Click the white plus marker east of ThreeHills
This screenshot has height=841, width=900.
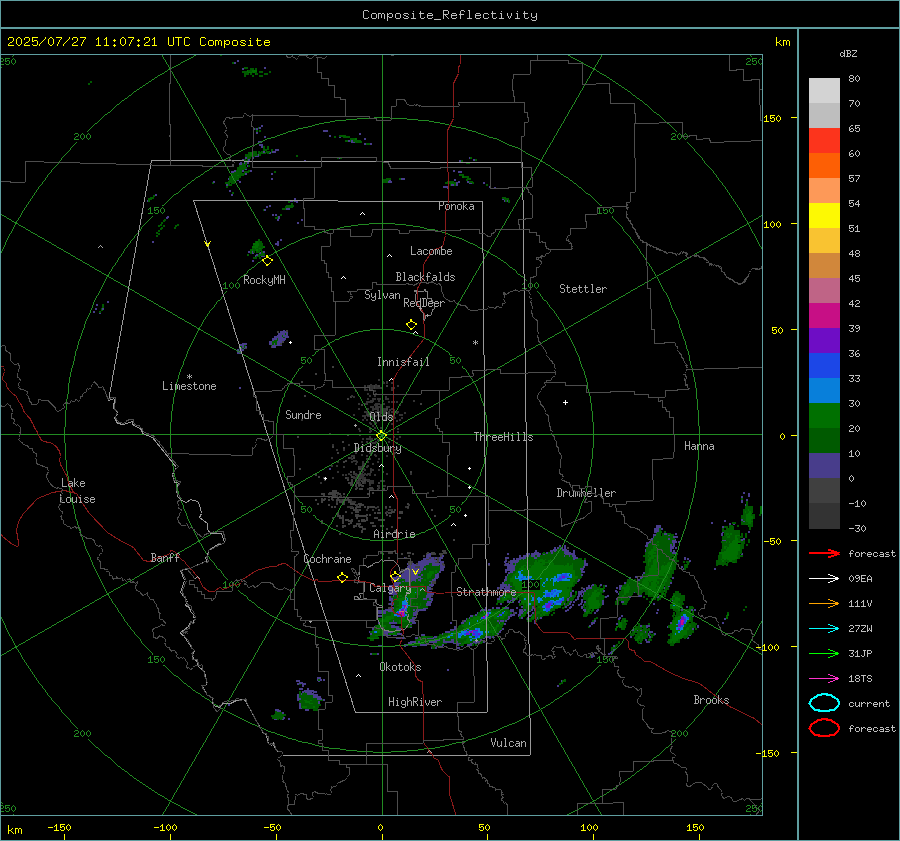click(x=565, y=403)
